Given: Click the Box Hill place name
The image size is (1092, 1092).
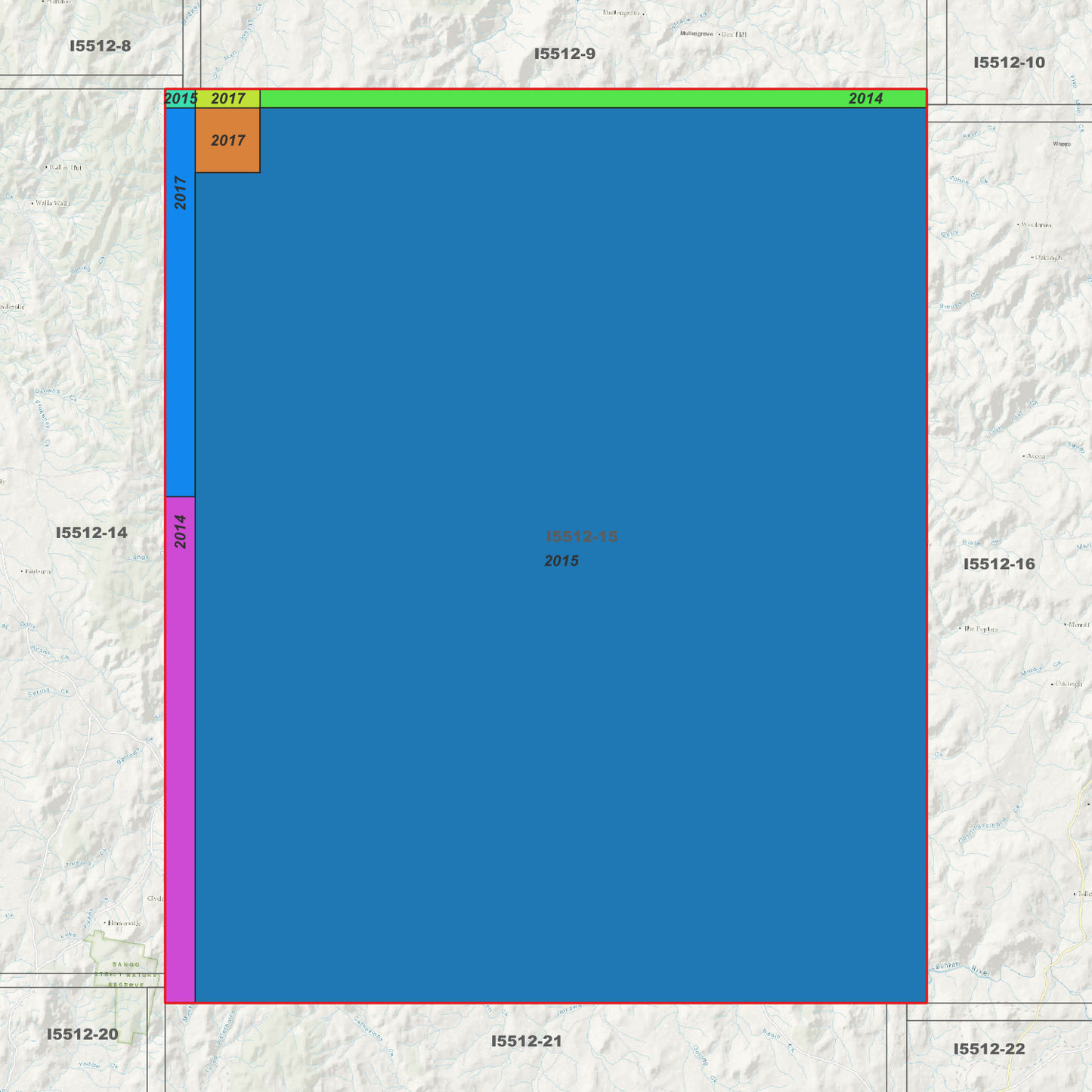Looking at the screenshot, I should [733, 34].
